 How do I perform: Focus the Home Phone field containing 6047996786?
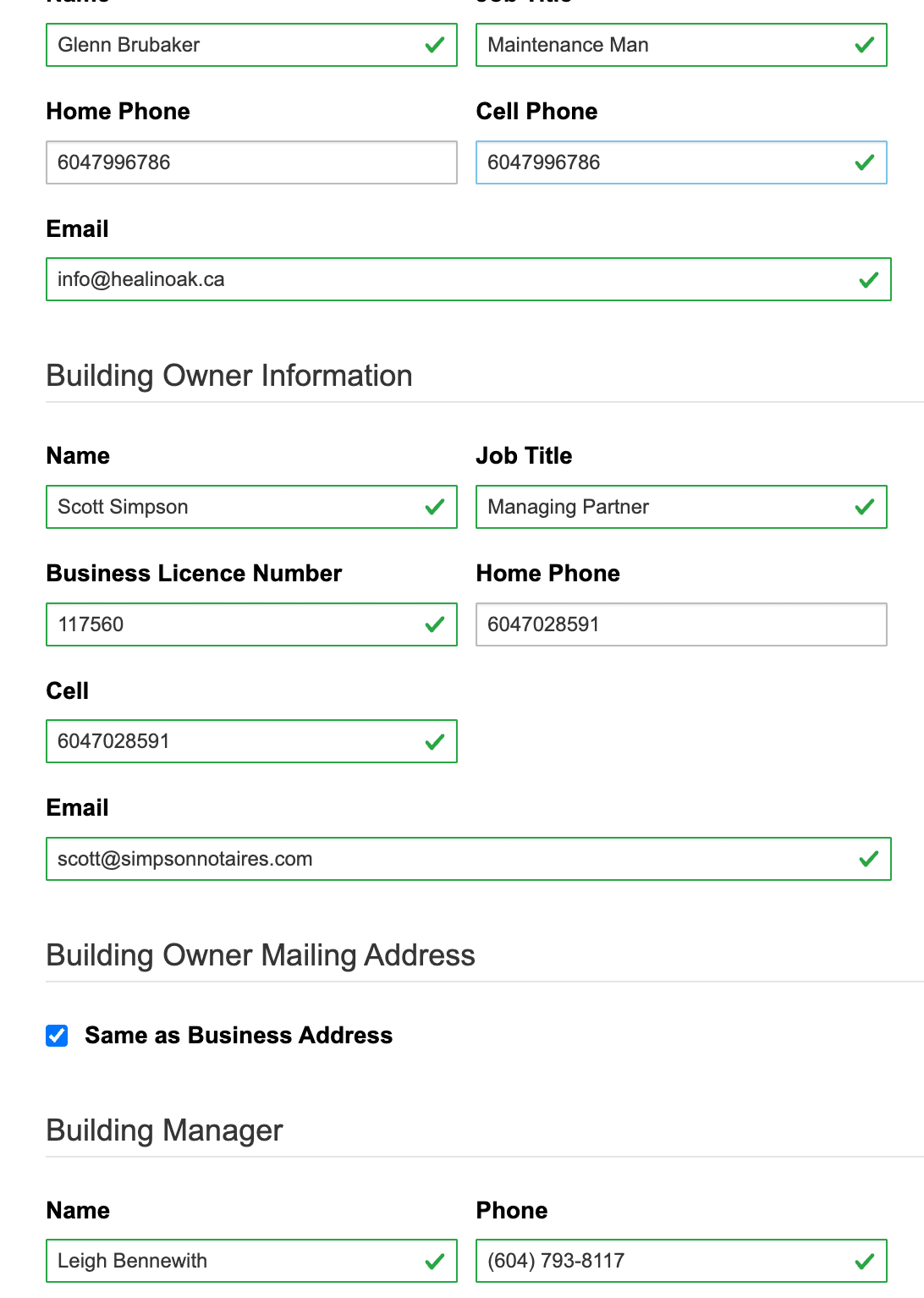(251, 162)
